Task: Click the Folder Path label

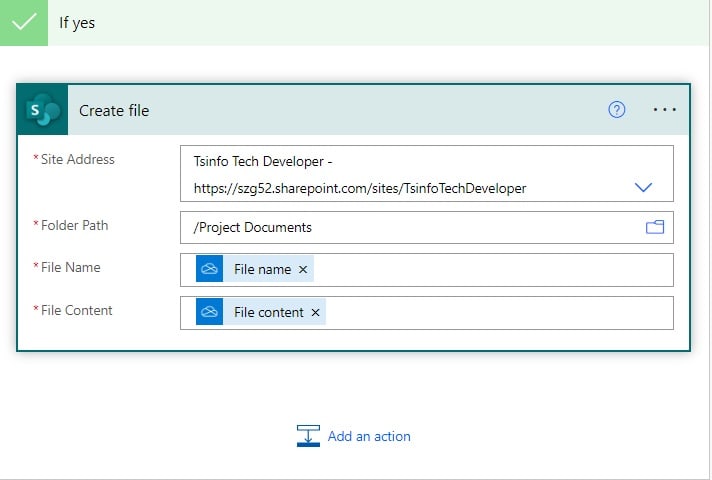Action: (74, 225)
